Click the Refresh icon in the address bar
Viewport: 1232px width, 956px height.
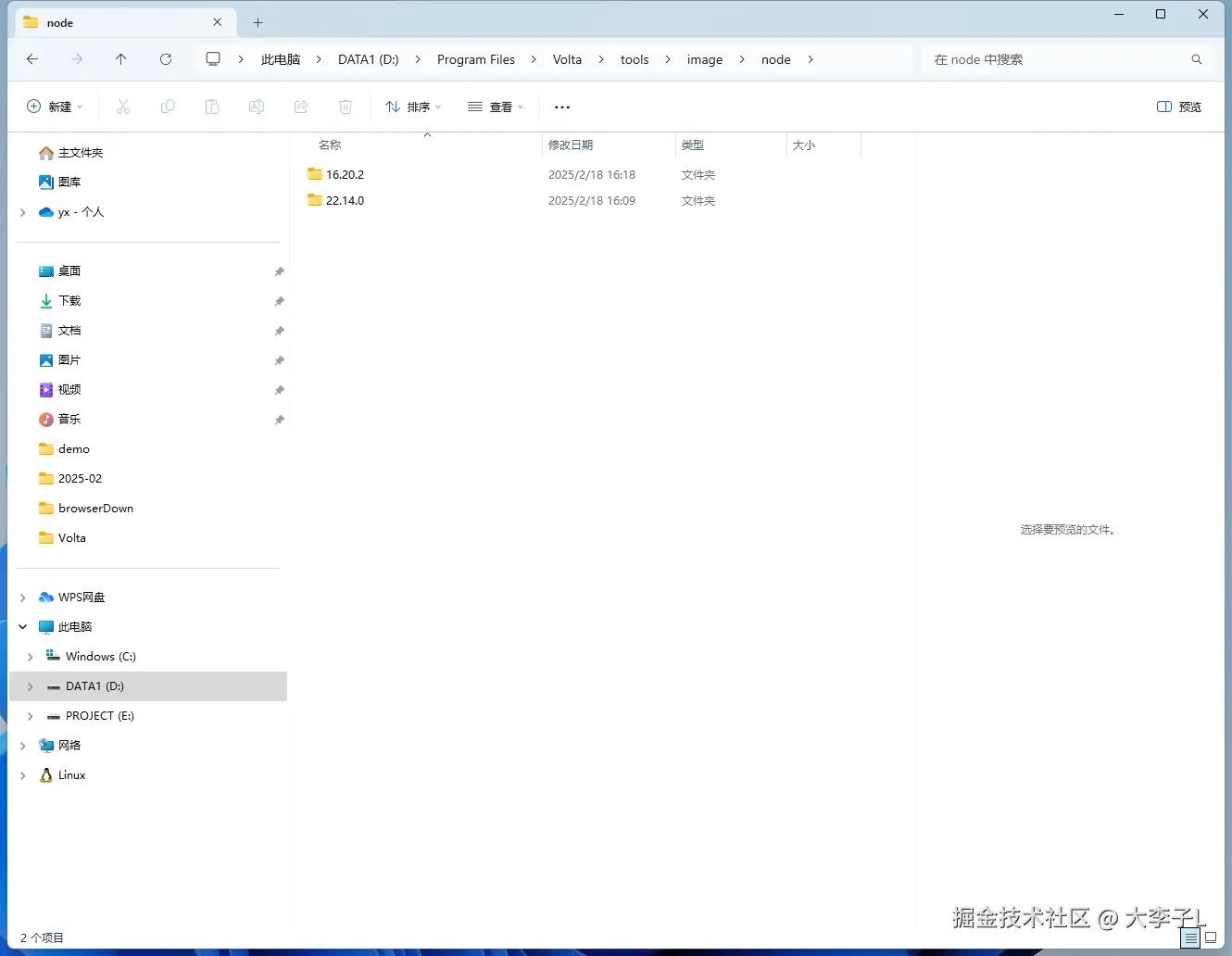pyautogui.click(x=166, y=58)
